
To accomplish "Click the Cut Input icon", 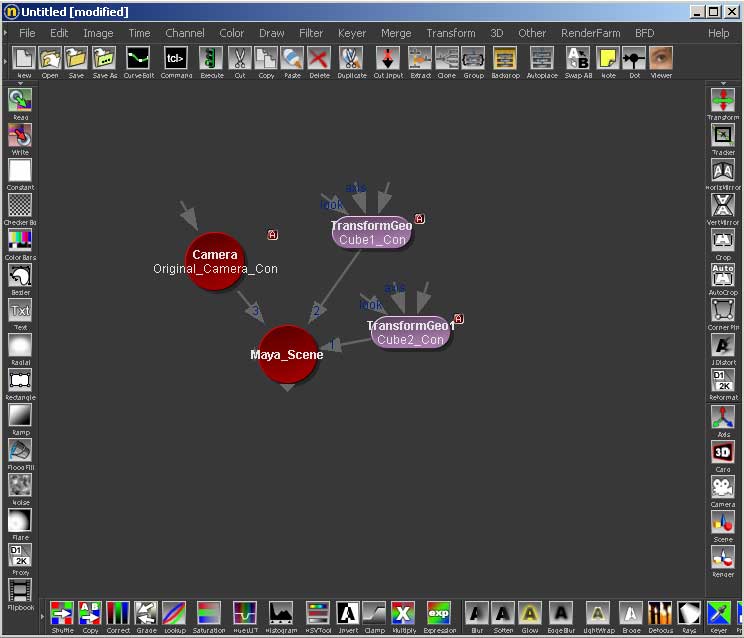I will [388, 59].
